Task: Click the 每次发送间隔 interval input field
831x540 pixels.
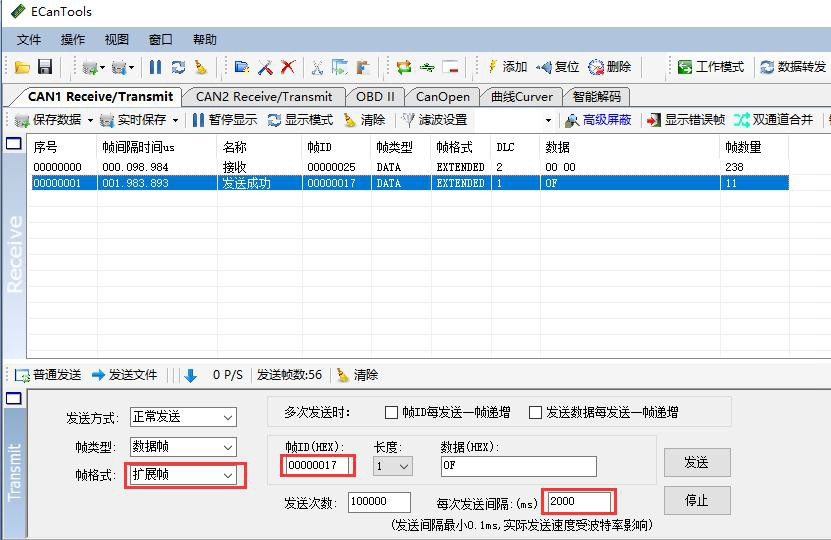Action: 578,501
